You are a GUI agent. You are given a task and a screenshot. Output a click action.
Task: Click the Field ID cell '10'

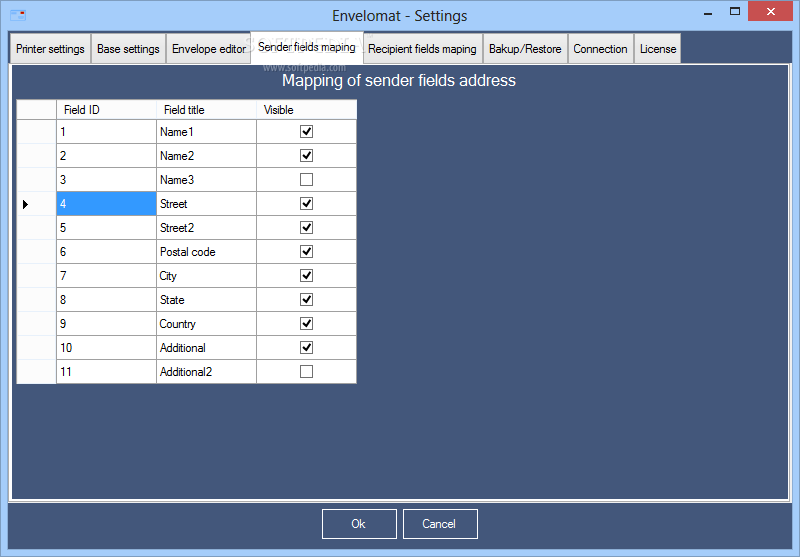point(106,347)
